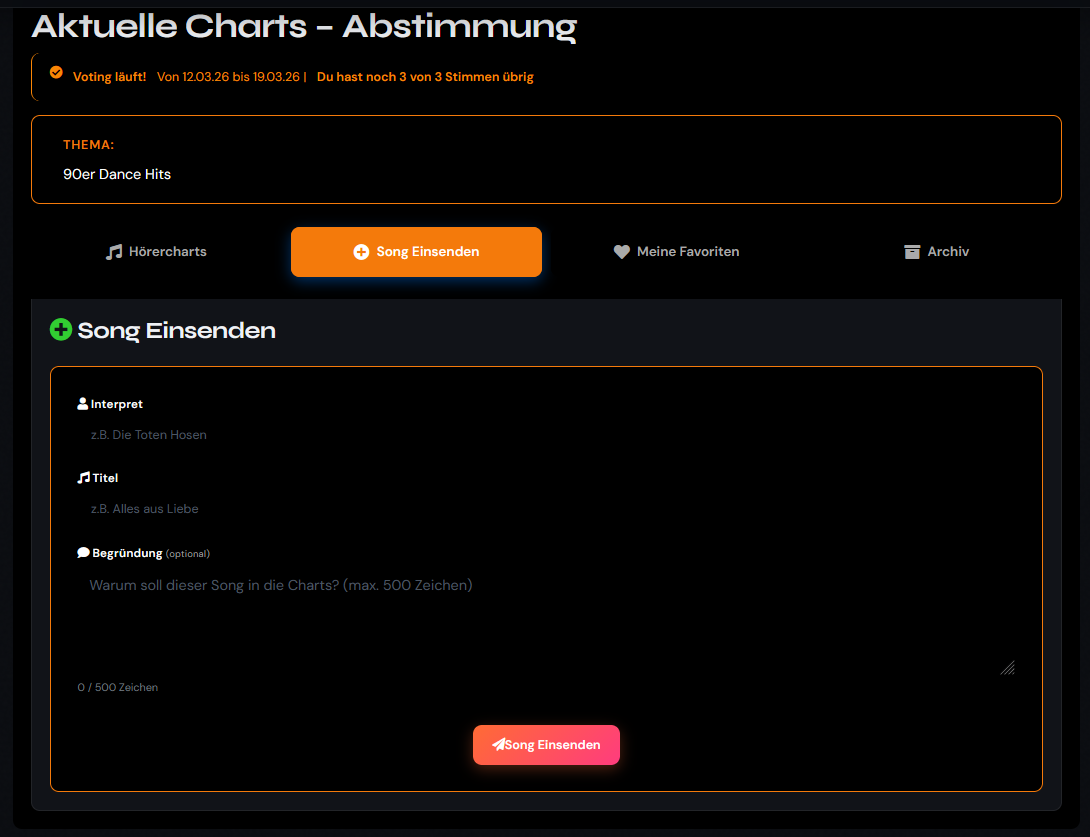This screenshot has width=1090, height=837.
Task: Click the orange checkmark icon next to Voting läuft
Action: (56, 72)
